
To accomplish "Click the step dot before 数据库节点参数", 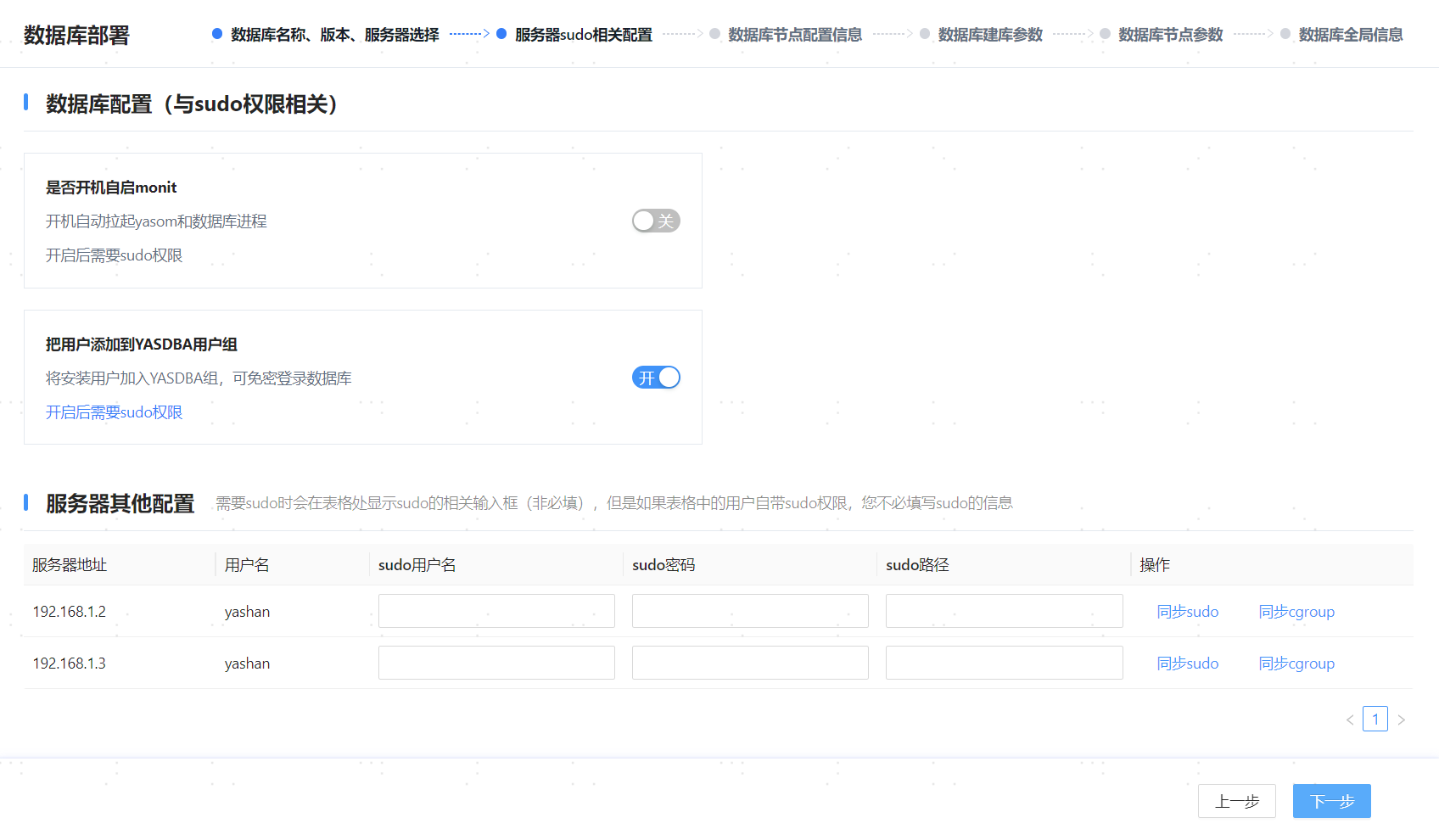I will tap(1104, 35).
